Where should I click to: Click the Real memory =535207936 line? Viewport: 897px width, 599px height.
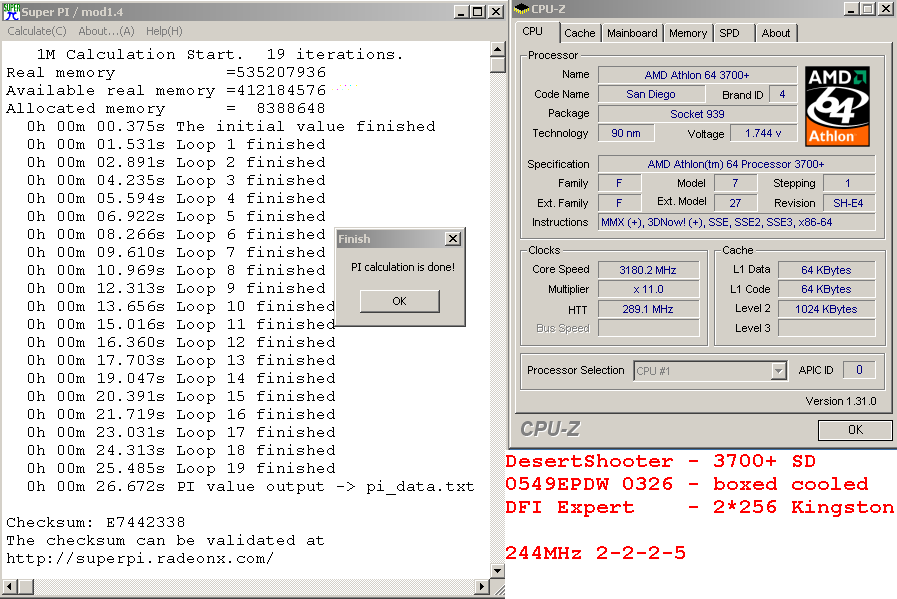[166, 73]
